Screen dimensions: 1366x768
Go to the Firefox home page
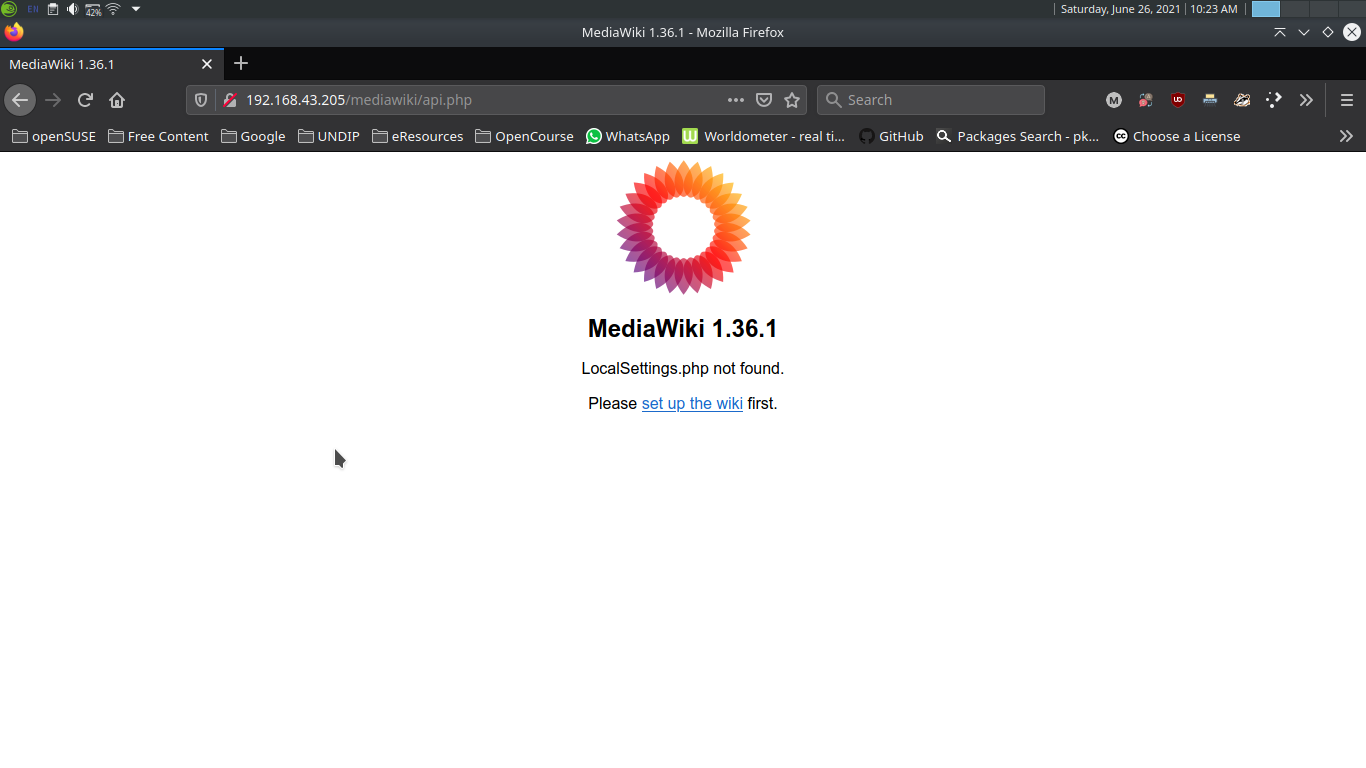(x=117, y=100)
